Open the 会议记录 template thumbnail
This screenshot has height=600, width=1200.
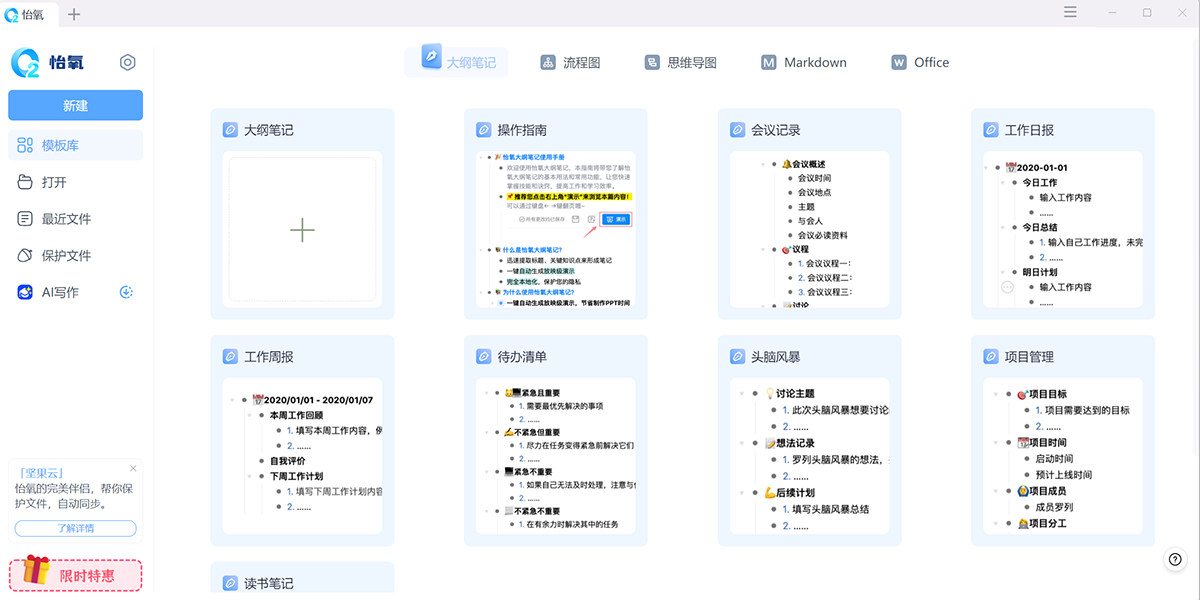point(809,230)
